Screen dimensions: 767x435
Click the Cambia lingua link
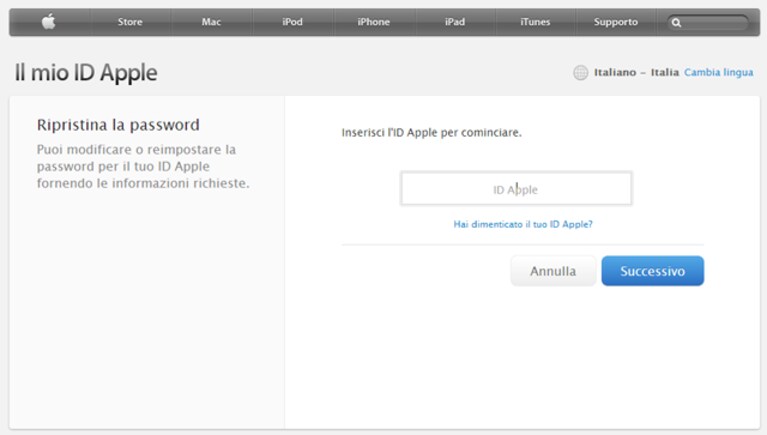719,72
